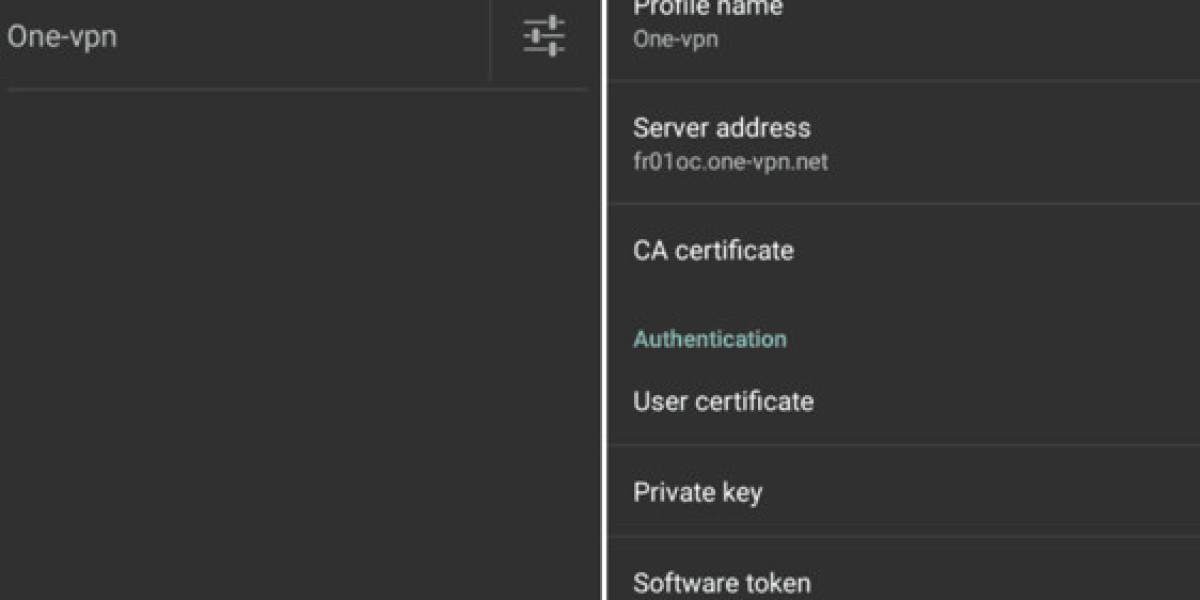Choose a certificate under CA certificate
Screen dimensions: 1200x600
point(712,250)
